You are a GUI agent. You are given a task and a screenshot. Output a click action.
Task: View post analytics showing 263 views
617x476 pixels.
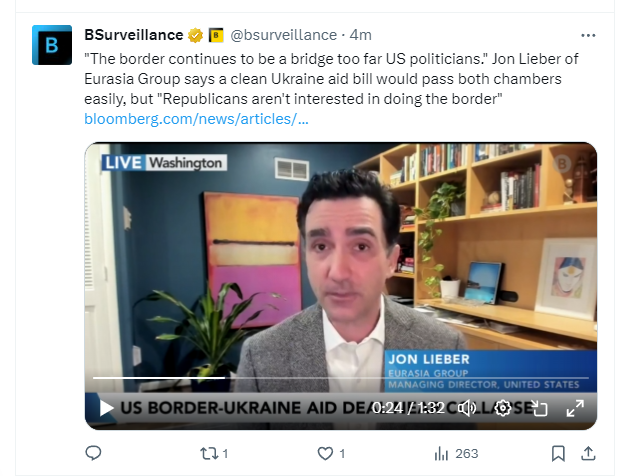[456, 454]
